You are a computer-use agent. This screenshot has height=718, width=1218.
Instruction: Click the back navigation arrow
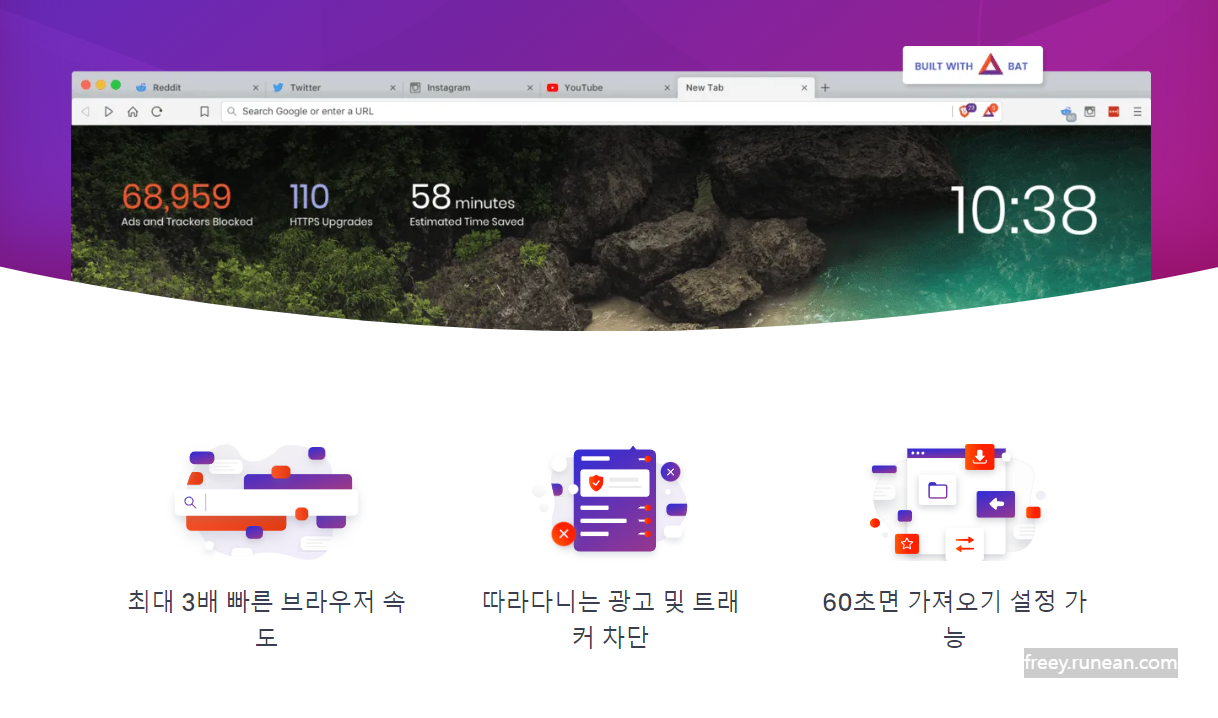(x=85, y=111)
